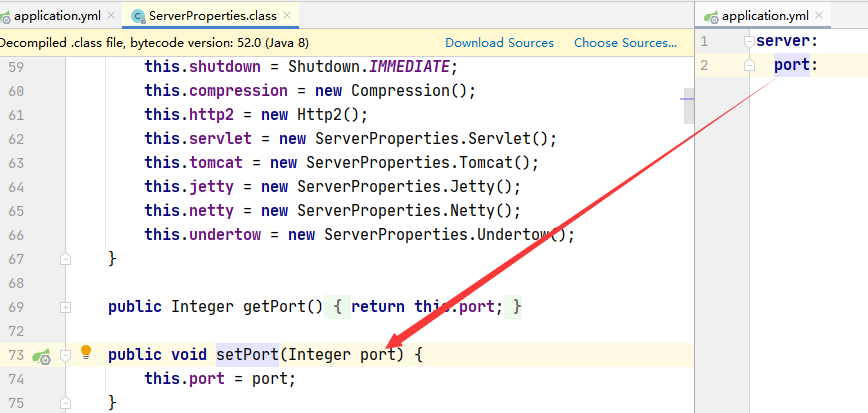The image size is (868, 413).
Task: Click the Spring icon on the right application.yml tab
Action: [711, 17]
